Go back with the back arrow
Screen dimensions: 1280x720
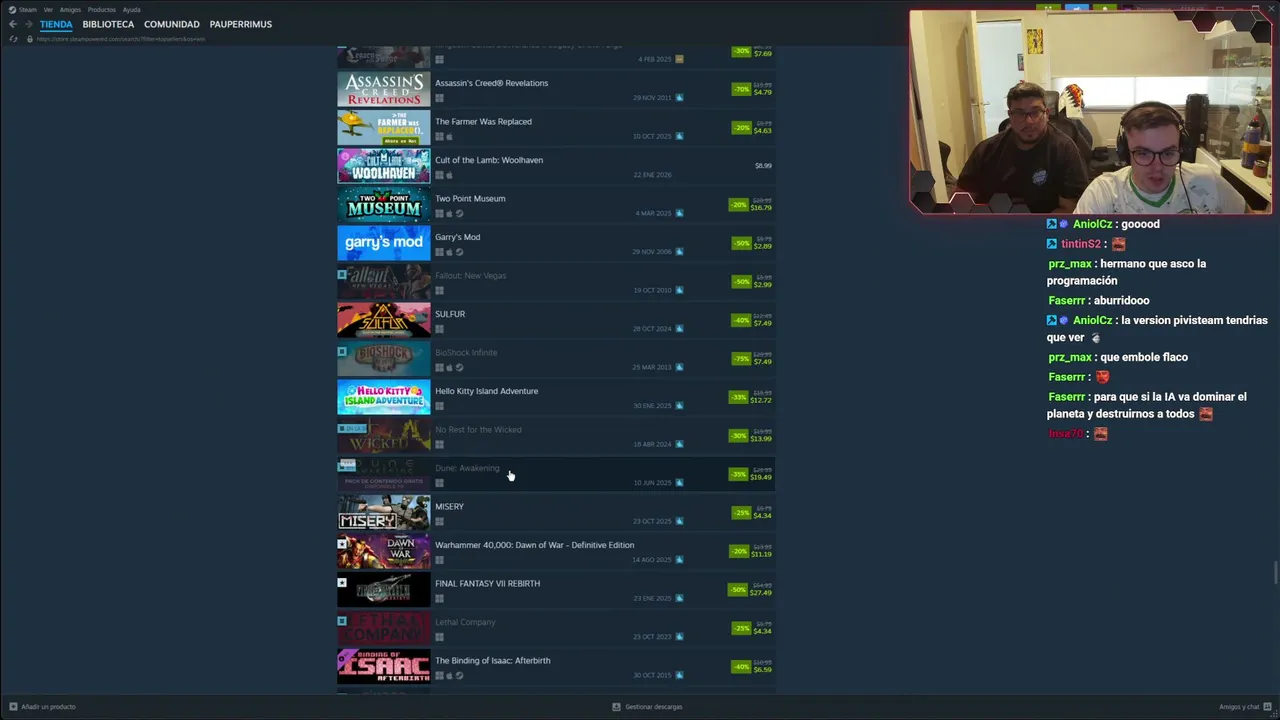[13, 24]
